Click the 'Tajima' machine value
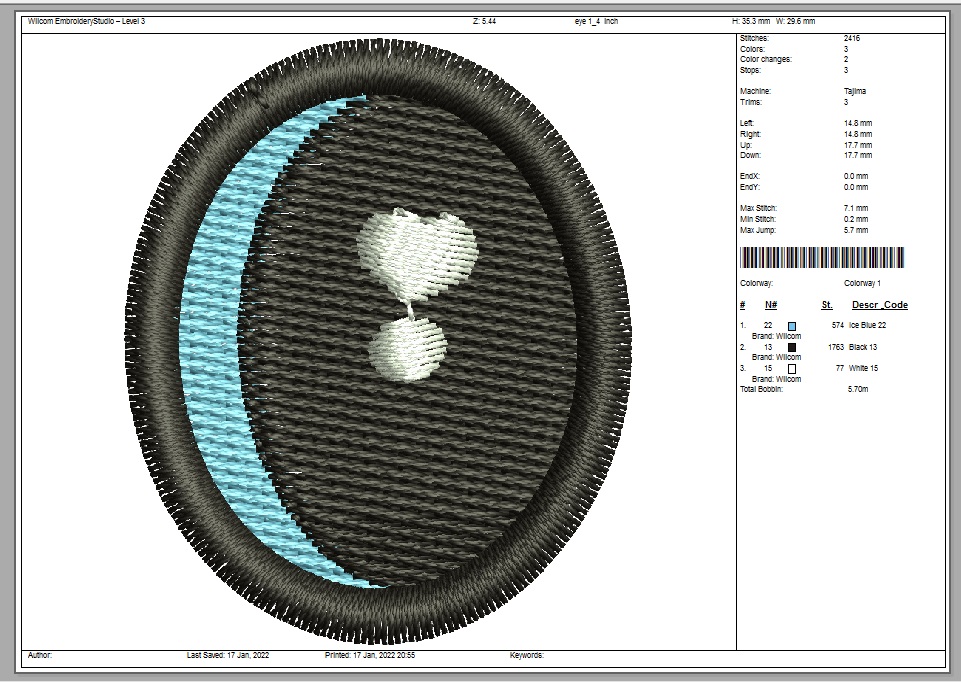 854,91
